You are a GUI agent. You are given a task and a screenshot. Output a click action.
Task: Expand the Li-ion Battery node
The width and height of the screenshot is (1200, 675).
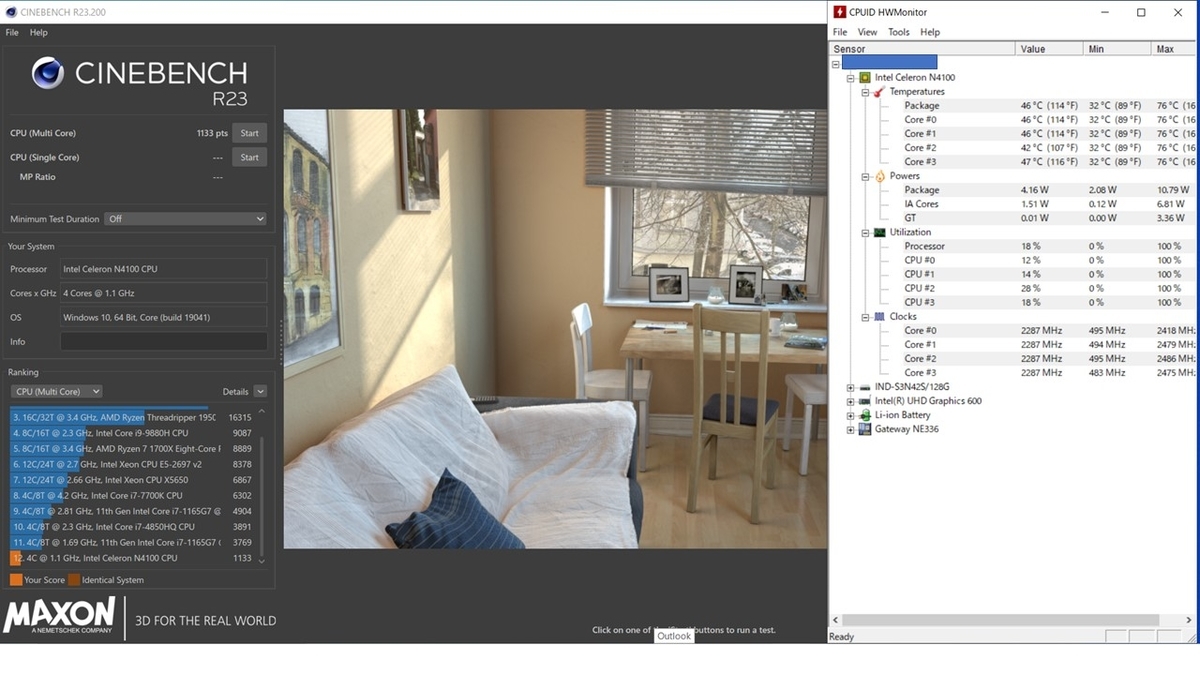click(x=851, y=415)
